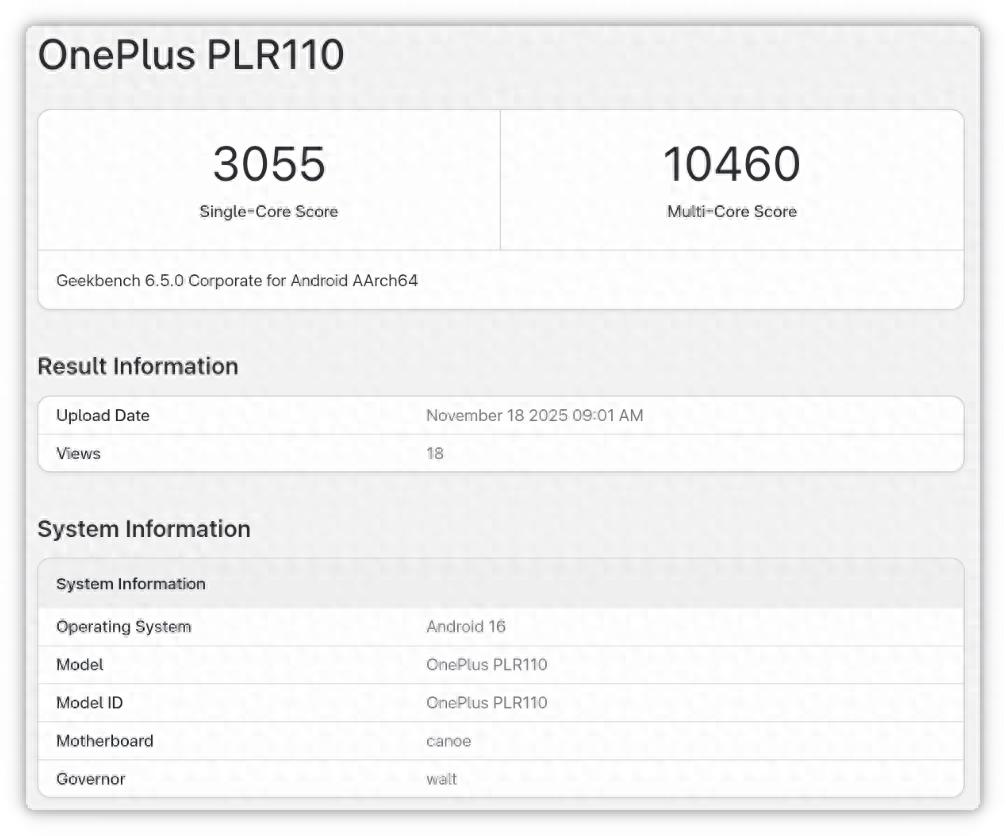Viewport: 1006px width, 836px height.
Task: Click the Governor row label
Action: tap(90, 779)
